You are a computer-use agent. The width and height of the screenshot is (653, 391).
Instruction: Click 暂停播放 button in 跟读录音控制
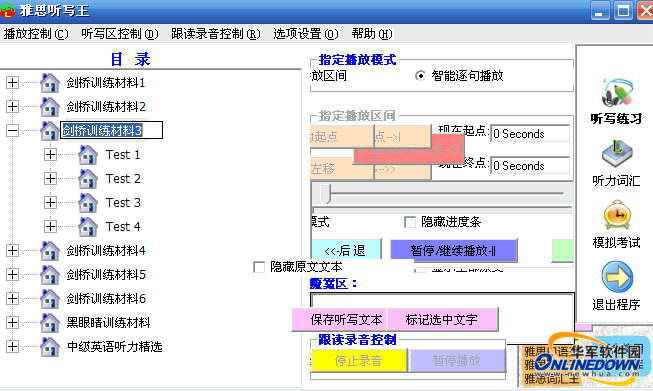458,361
